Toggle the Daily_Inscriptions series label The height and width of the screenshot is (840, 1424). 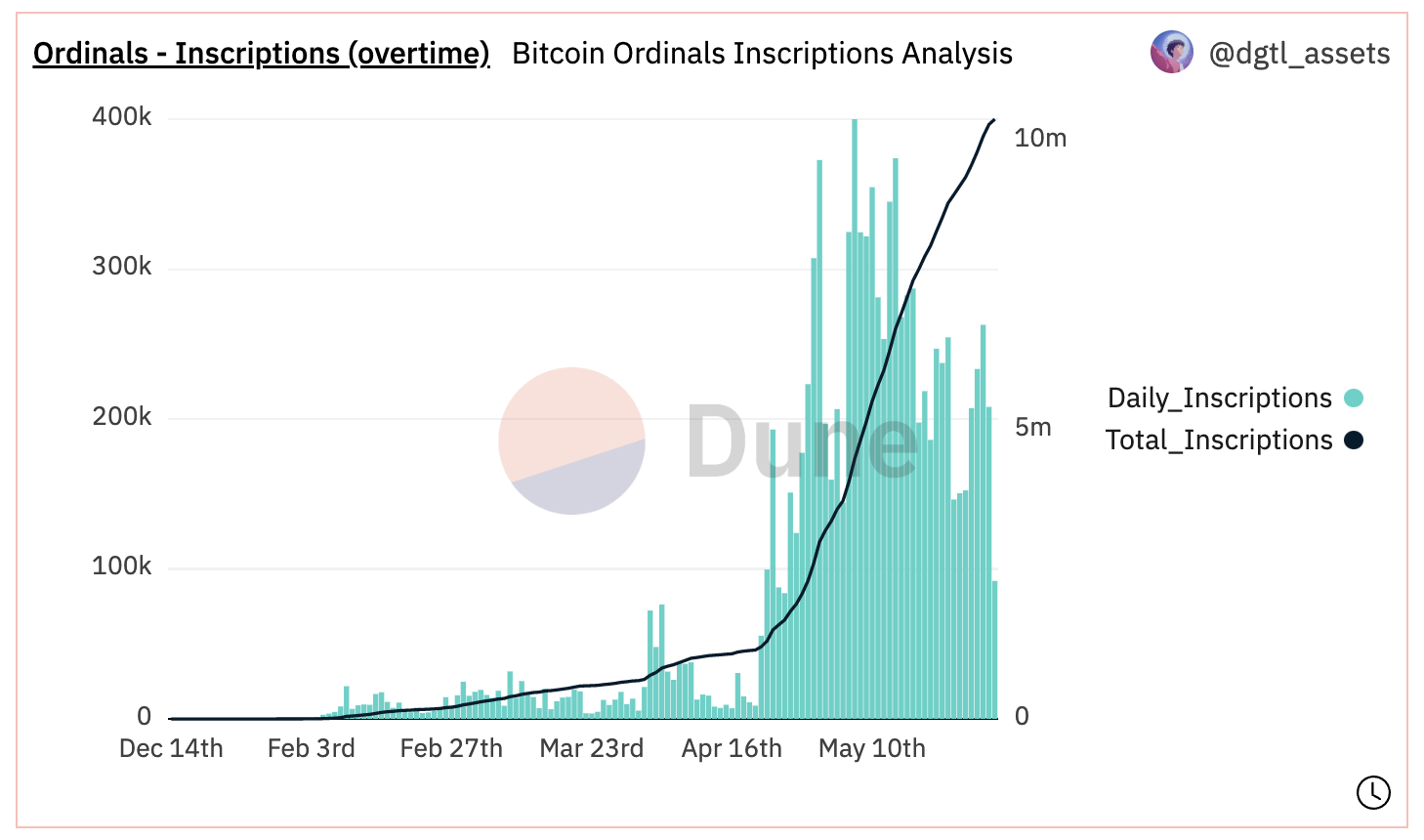[1219, 398]
